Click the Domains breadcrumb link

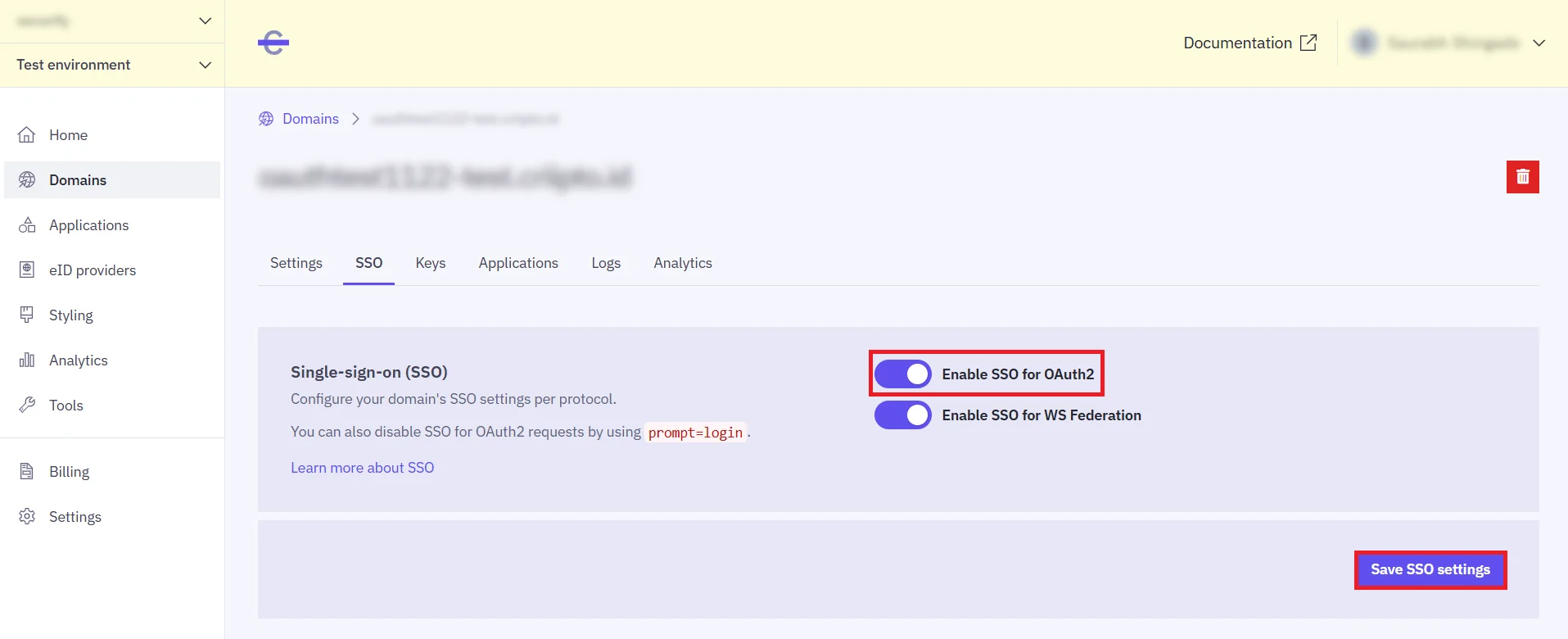click(x=310, y=119)
